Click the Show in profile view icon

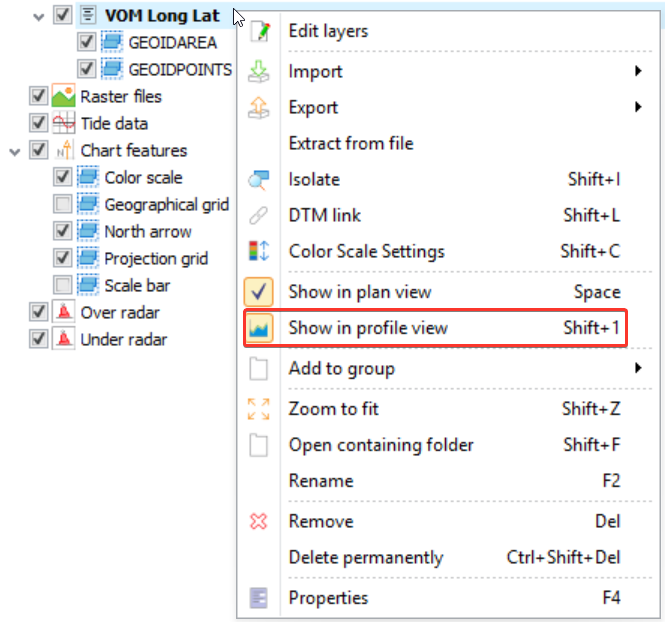pos(258,328)
